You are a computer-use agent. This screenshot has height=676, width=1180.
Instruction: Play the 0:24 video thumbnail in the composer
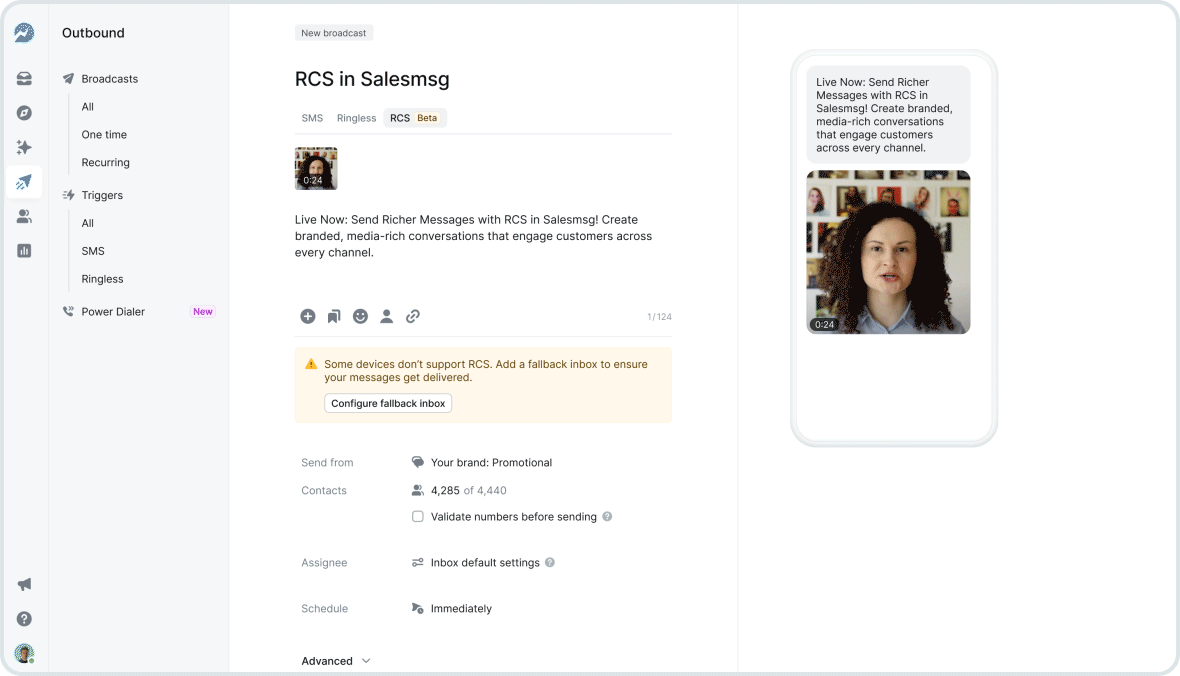pyautogui.click(x=316, y=168)
